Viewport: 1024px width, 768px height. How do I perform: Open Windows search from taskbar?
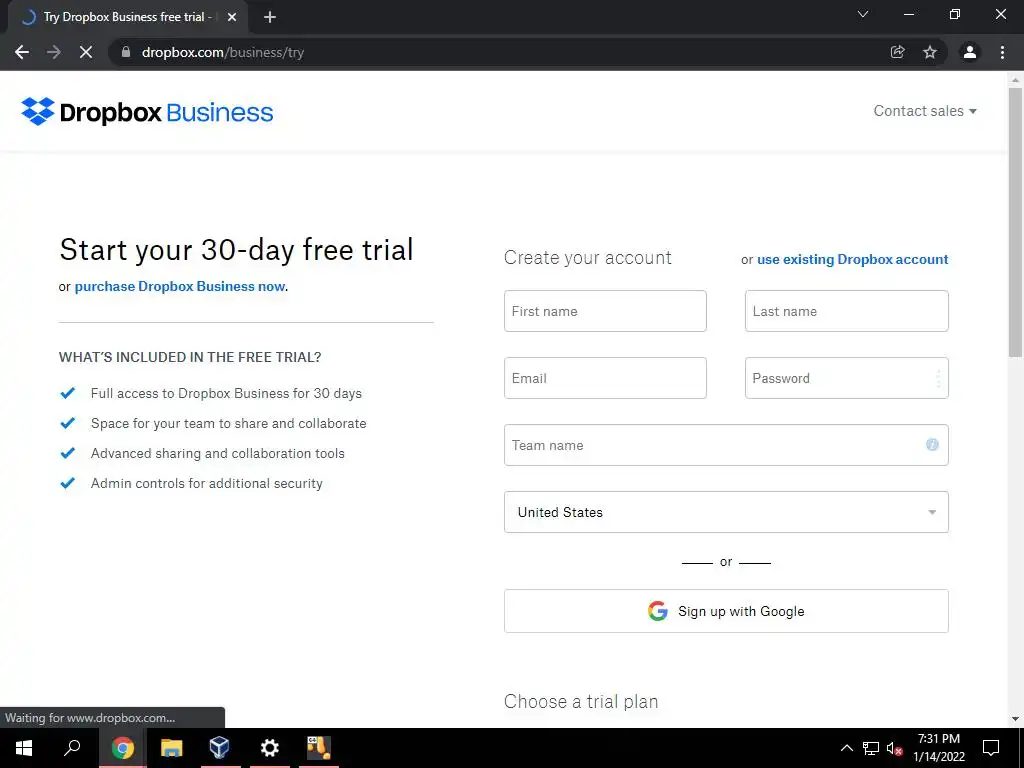(72, 748)
